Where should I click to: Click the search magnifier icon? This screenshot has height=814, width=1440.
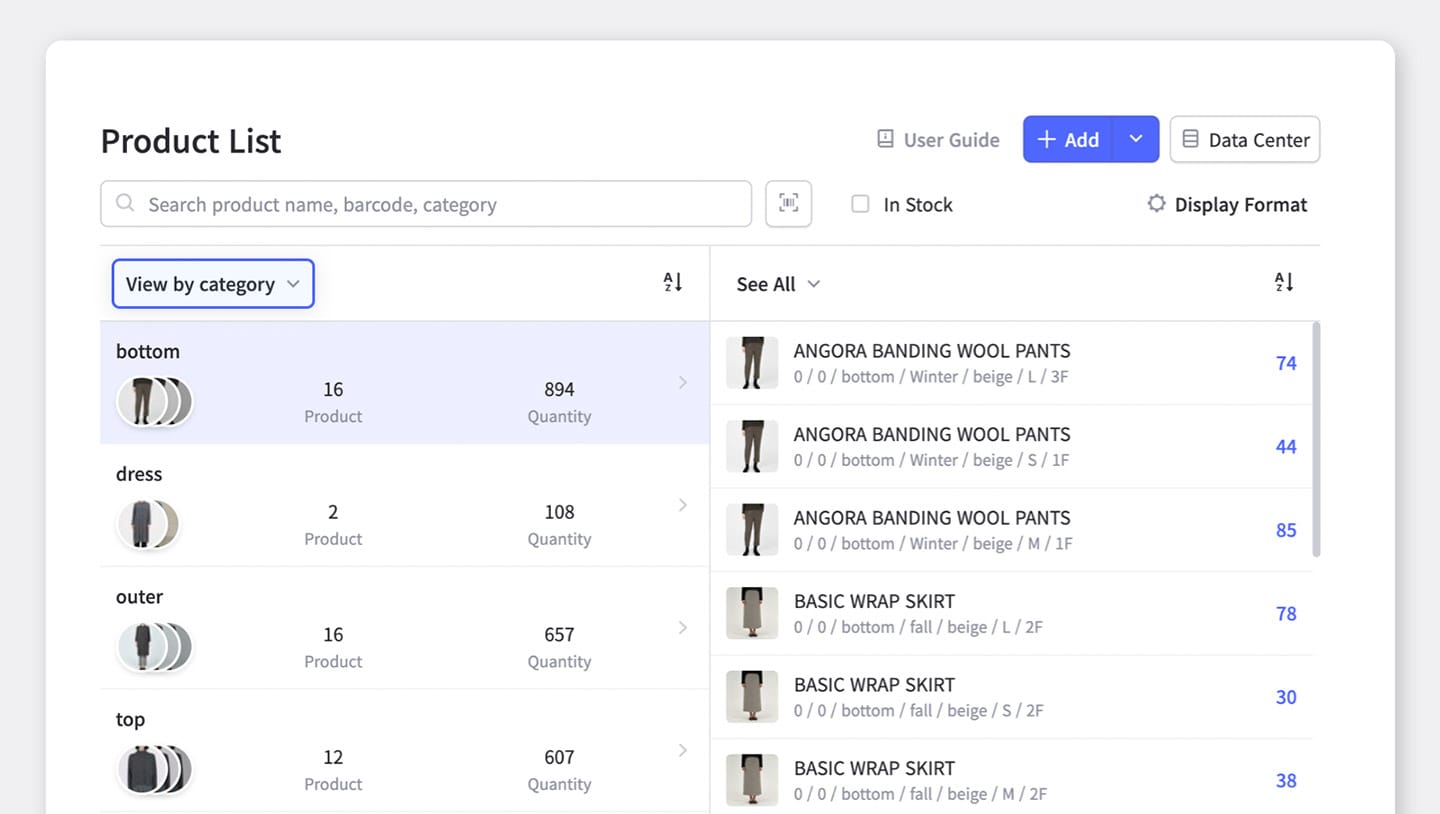click(x=124, y=203)
